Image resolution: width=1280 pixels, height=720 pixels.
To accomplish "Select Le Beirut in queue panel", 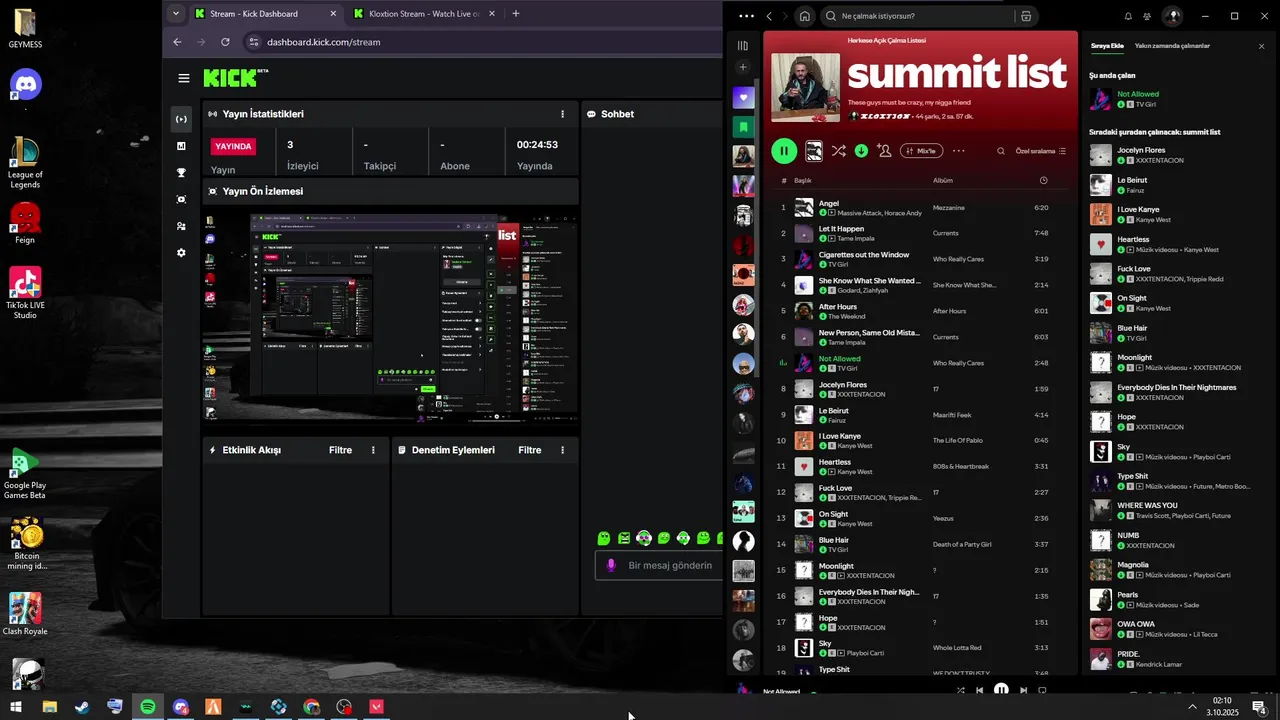I will coord(1178,185).
